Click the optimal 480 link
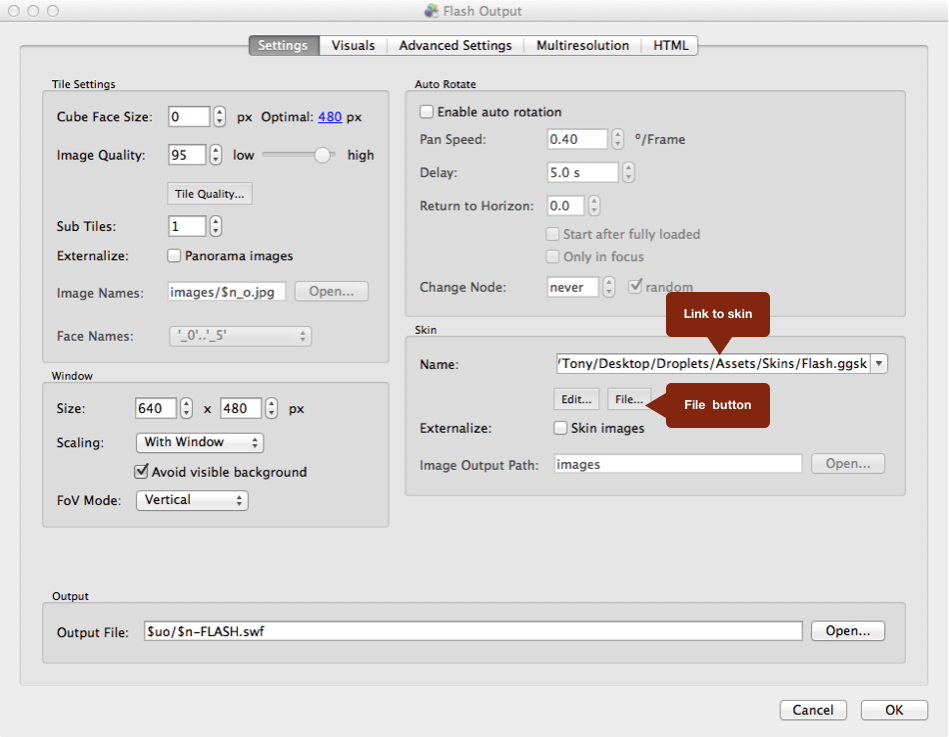This screenshot has height=737, width=949. click(330, 117)
